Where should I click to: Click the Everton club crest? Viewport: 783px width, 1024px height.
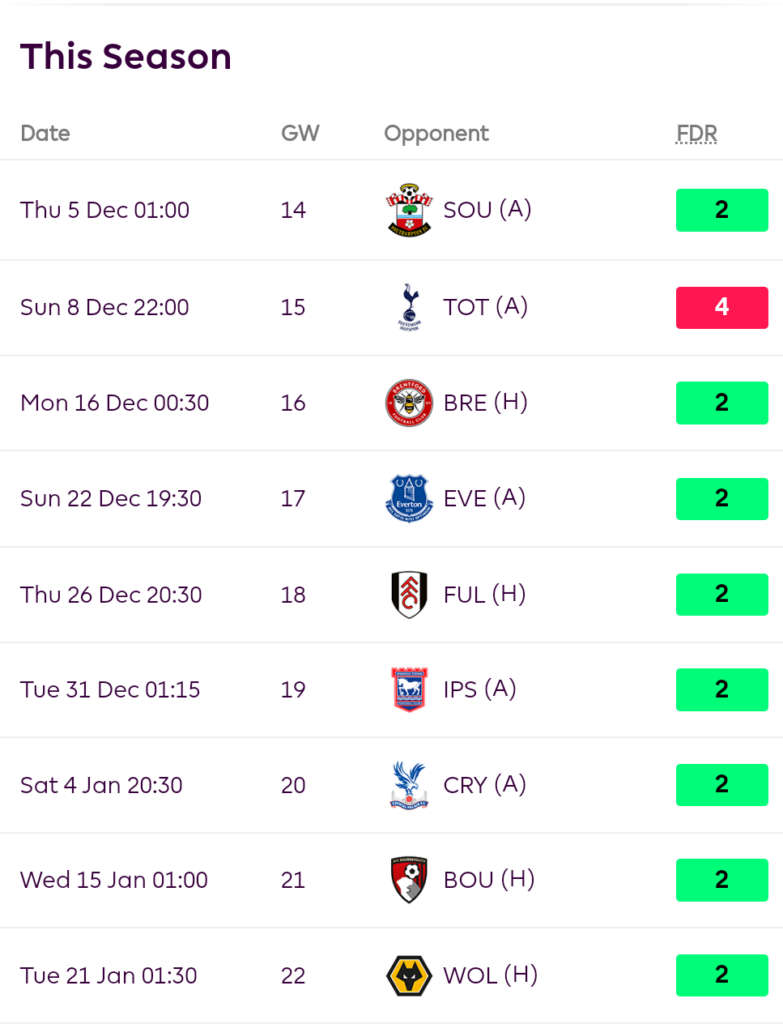click(x=409, y=498)
